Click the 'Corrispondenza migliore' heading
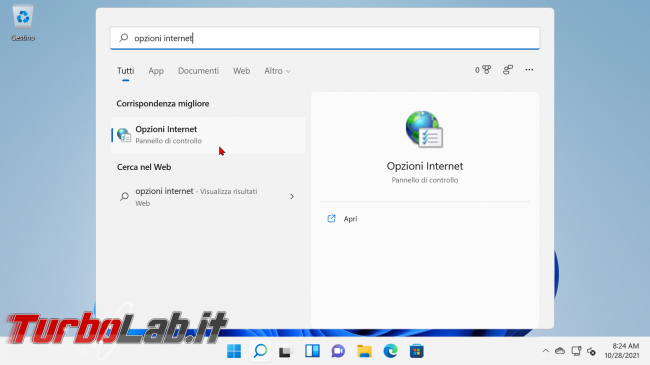 (162, 104)
